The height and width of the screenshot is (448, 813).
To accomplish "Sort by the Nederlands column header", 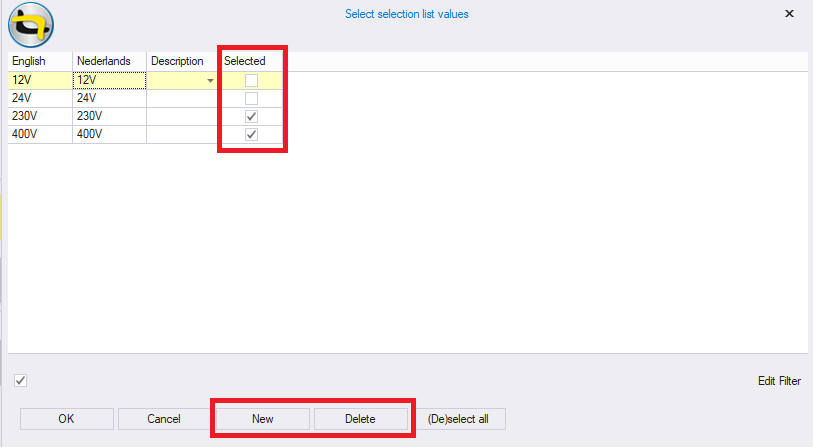I will [109, 61].
